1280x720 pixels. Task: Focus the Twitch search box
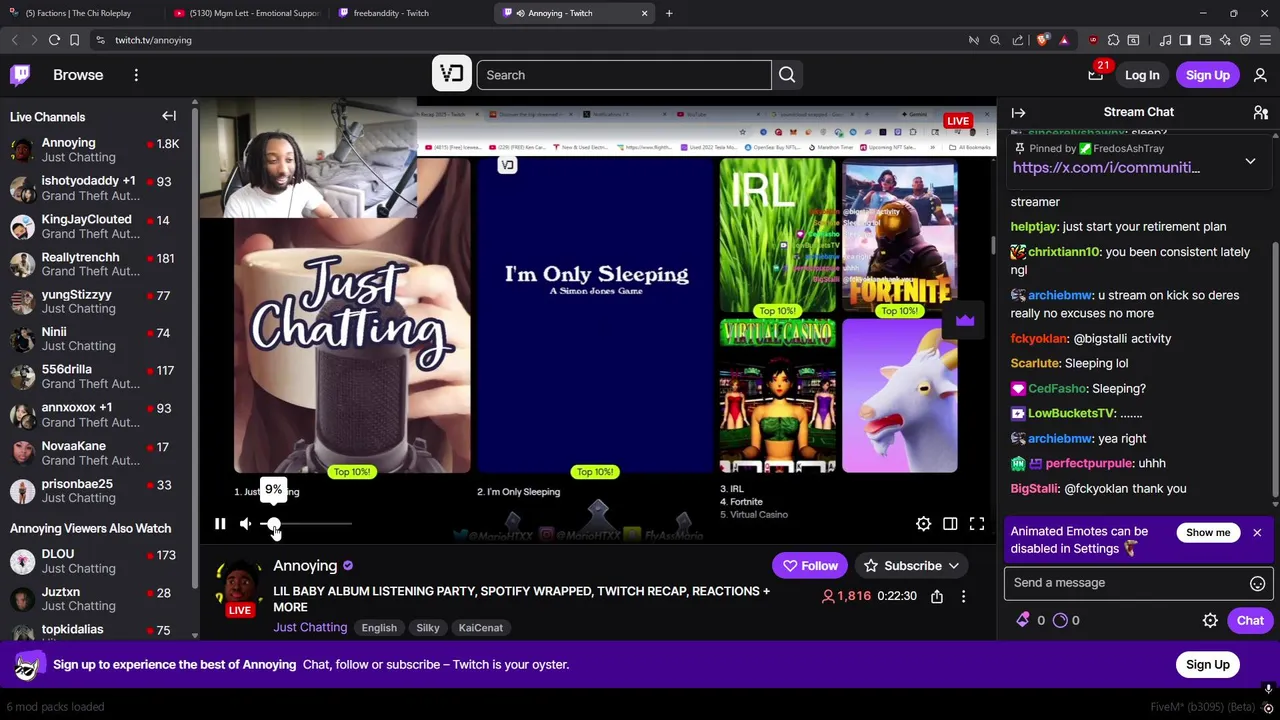click(x=623, y=75)
